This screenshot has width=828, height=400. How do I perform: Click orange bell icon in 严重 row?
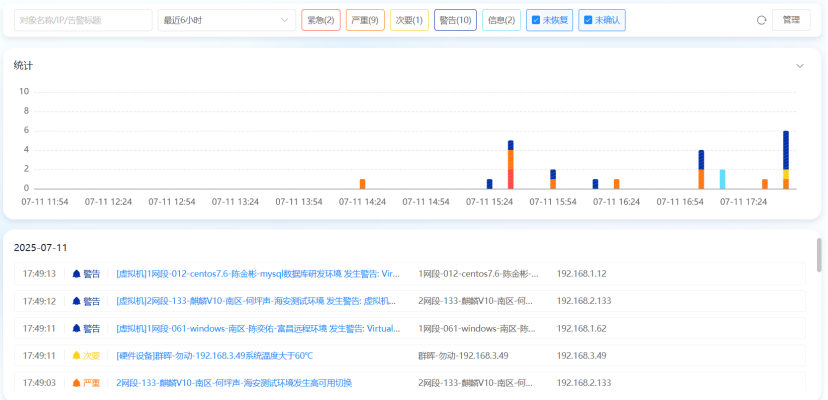[77, 383]
